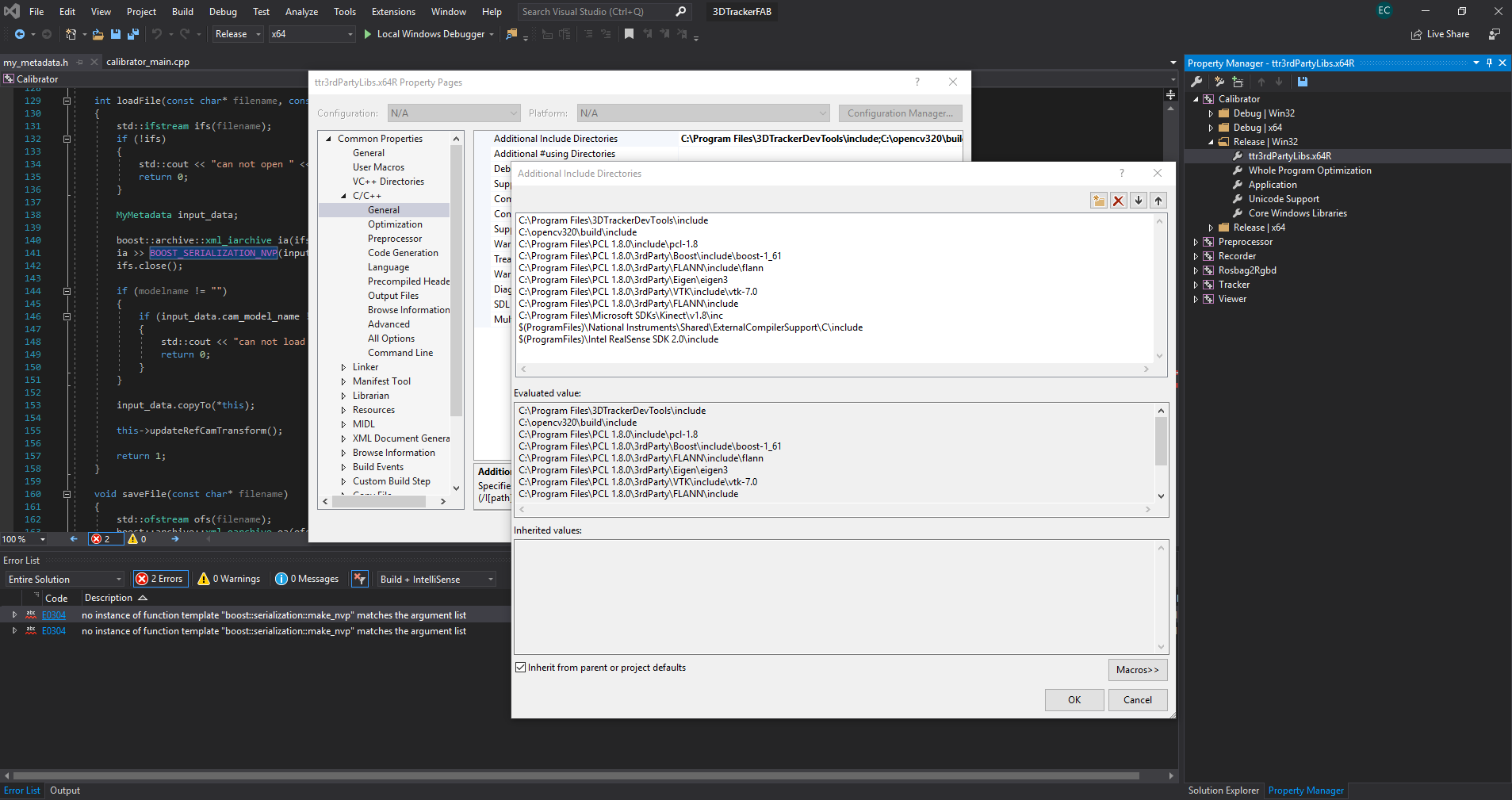This screenshot has width=1512, height=800.
Task: Open Build + IntelliSense dropdown in Error List
Action: click(437, 579)
